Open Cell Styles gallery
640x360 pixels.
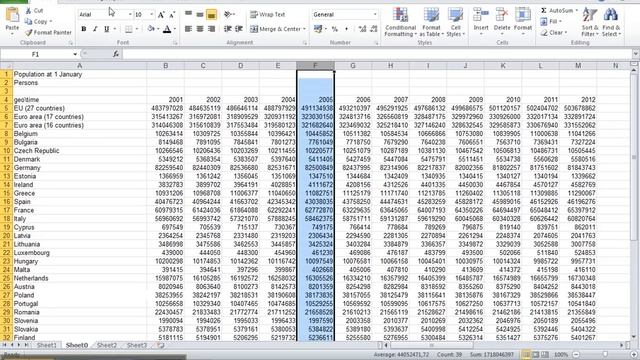(x=456, y=22)
